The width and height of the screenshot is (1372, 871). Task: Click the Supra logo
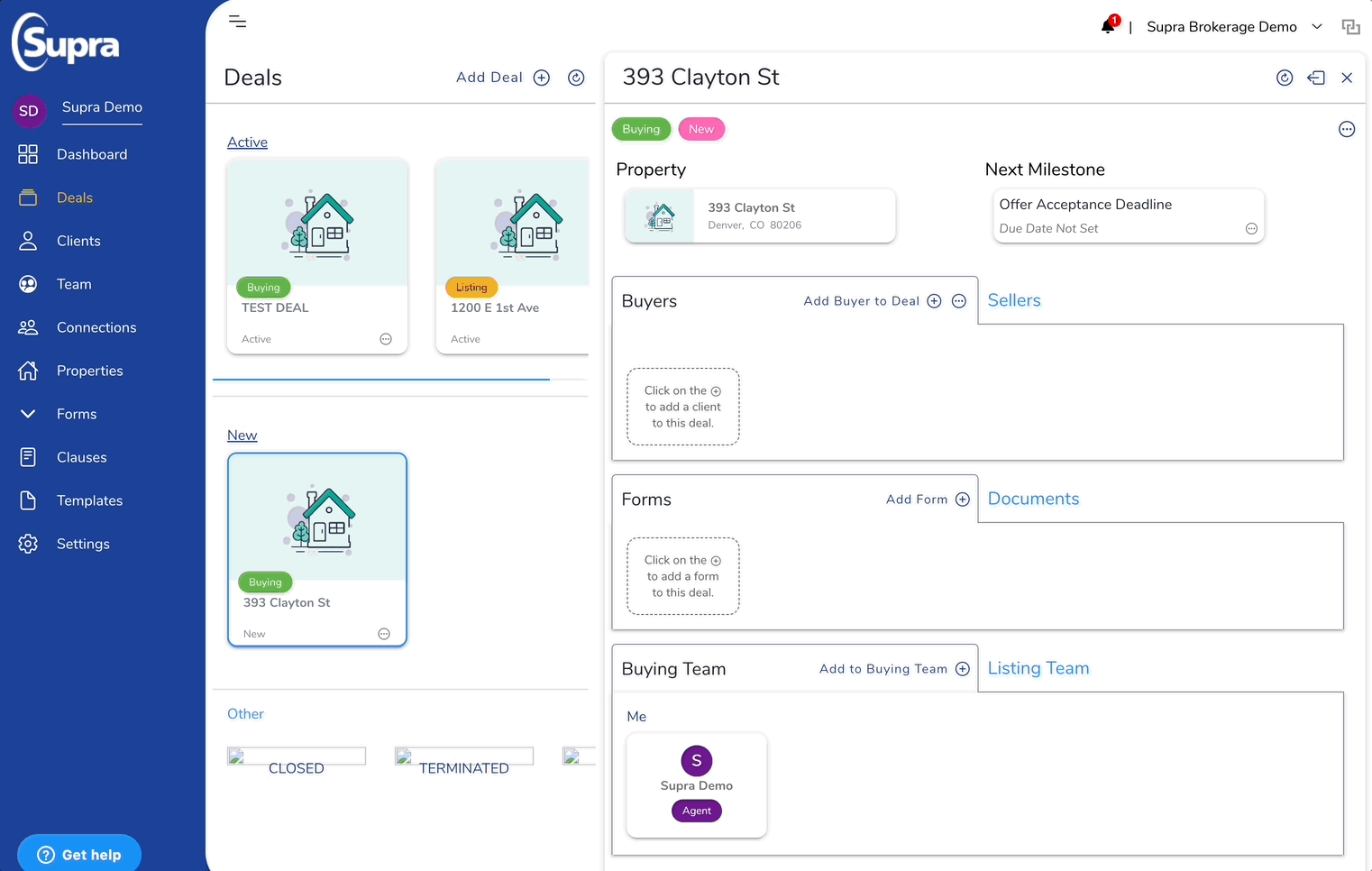click(66, 42)
